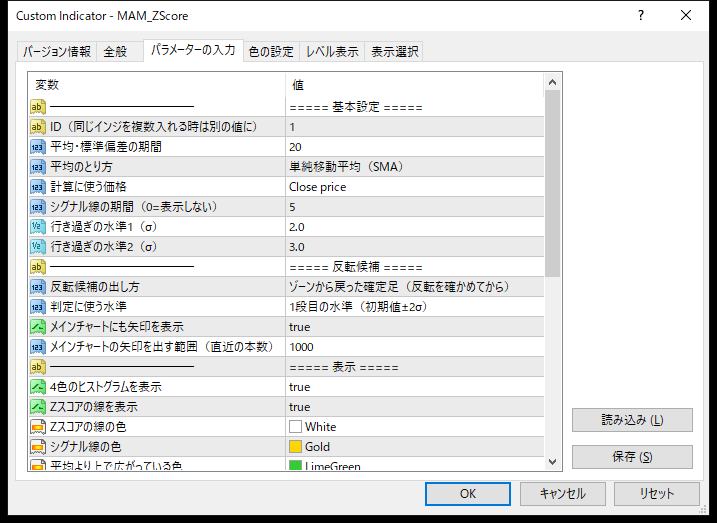Open the Close price value list
Viewport: 717px width, 523px height.
coord(415,187)
